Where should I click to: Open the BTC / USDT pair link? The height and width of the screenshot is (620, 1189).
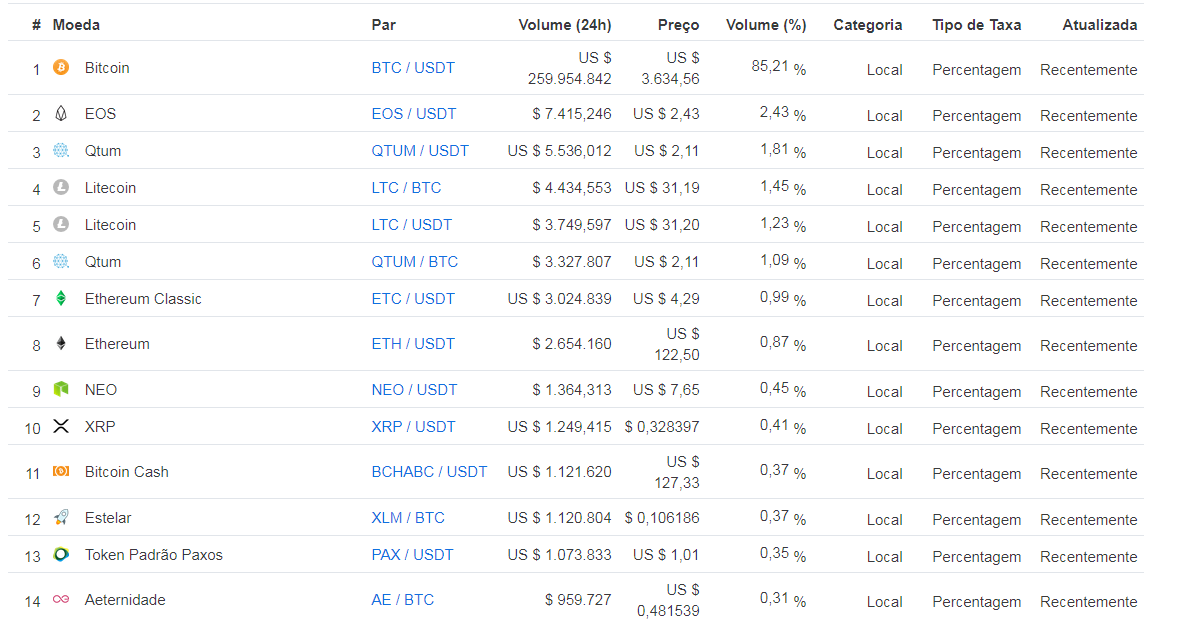[x=413, y=68]
